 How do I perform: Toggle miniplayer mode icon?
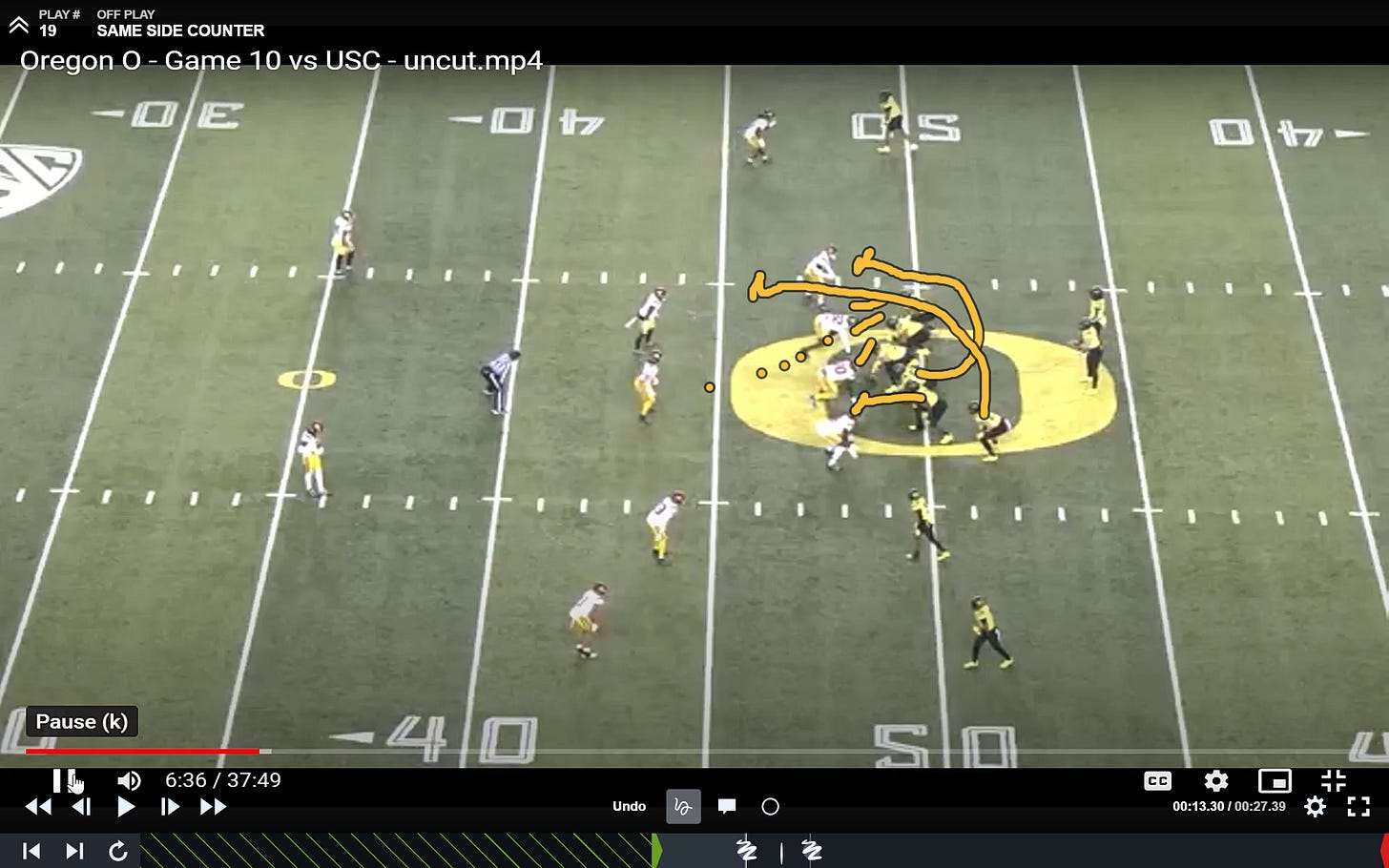(1275, 781)
